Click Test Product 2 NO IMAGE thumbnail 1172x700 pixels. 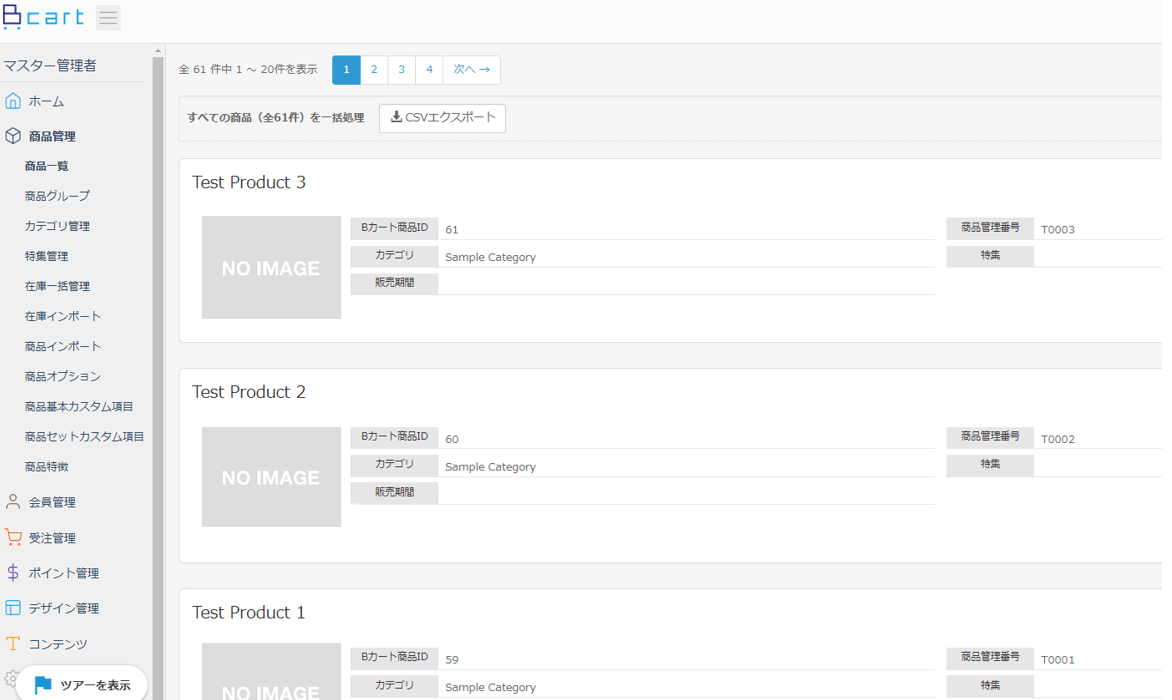coord(271,477)
